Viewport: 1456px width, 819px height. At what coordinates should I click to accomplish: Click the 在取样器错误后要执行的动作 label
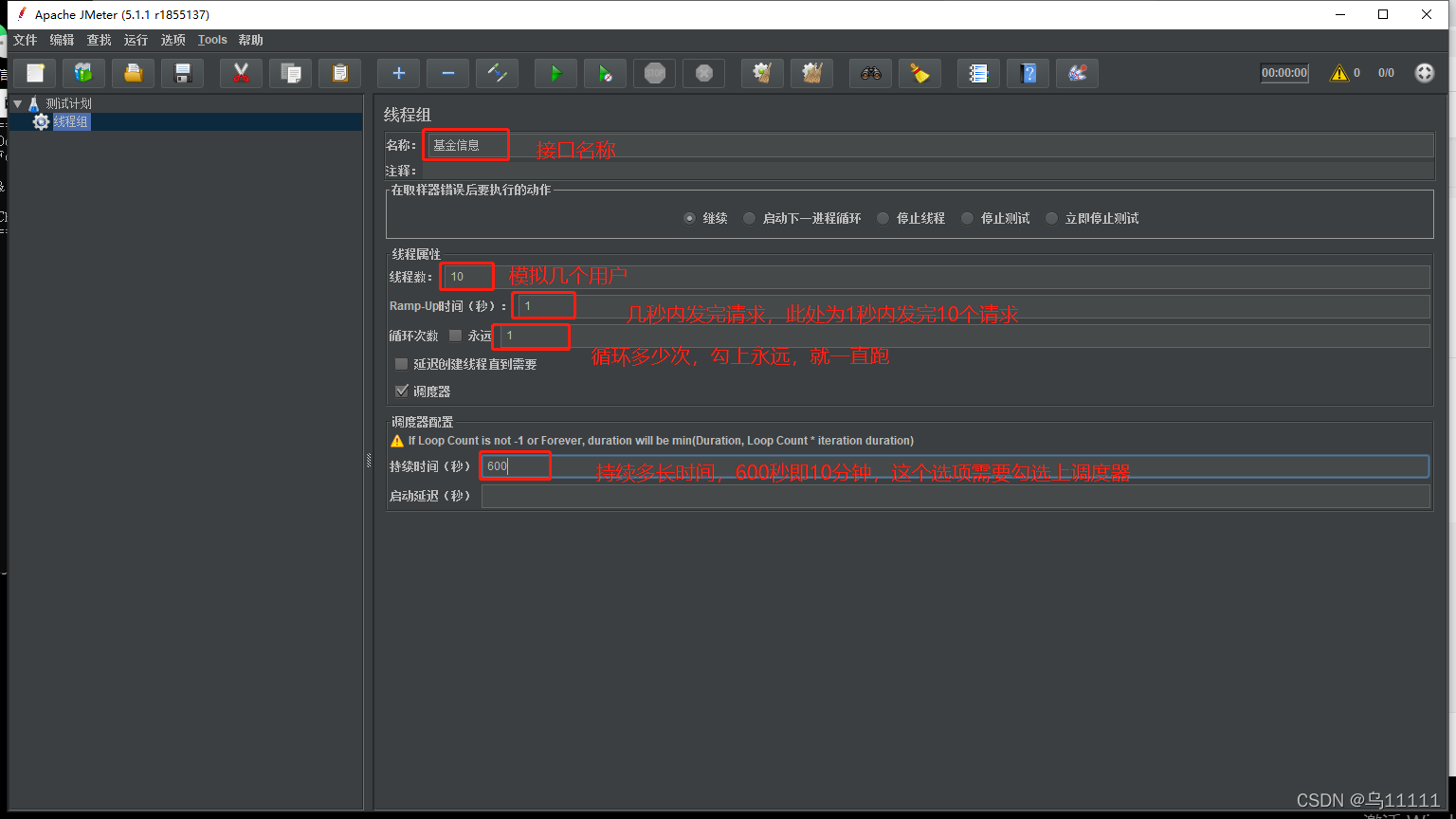471,190
